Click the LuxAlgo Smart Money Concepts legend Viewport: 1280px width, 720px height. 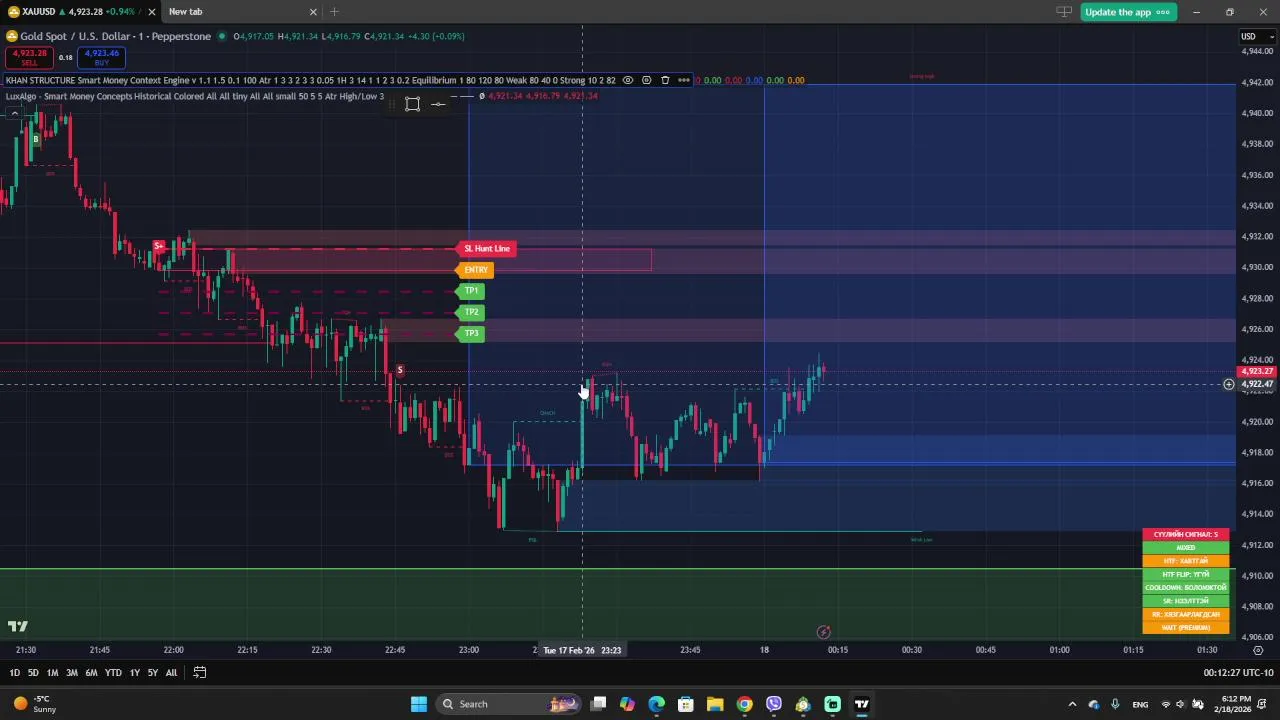tap(194, 96)
